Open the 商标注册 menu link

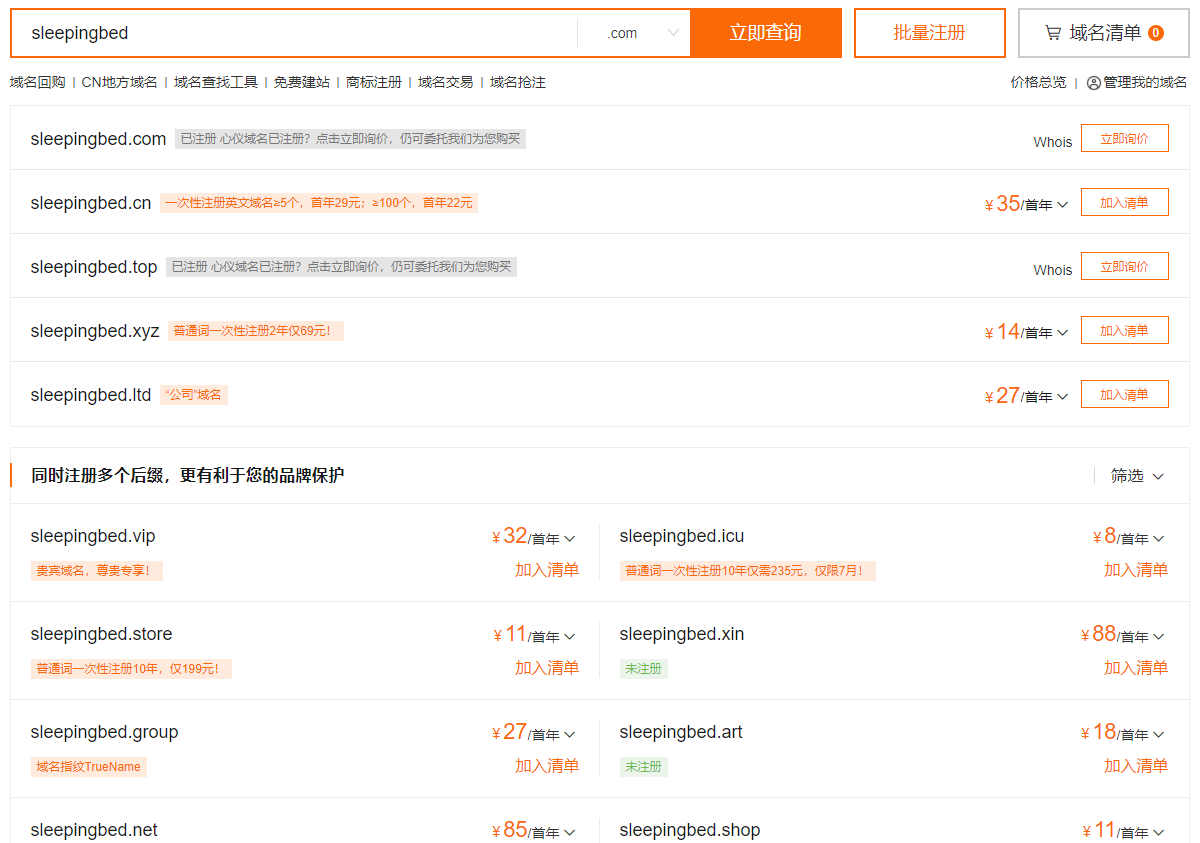[373, 83]
